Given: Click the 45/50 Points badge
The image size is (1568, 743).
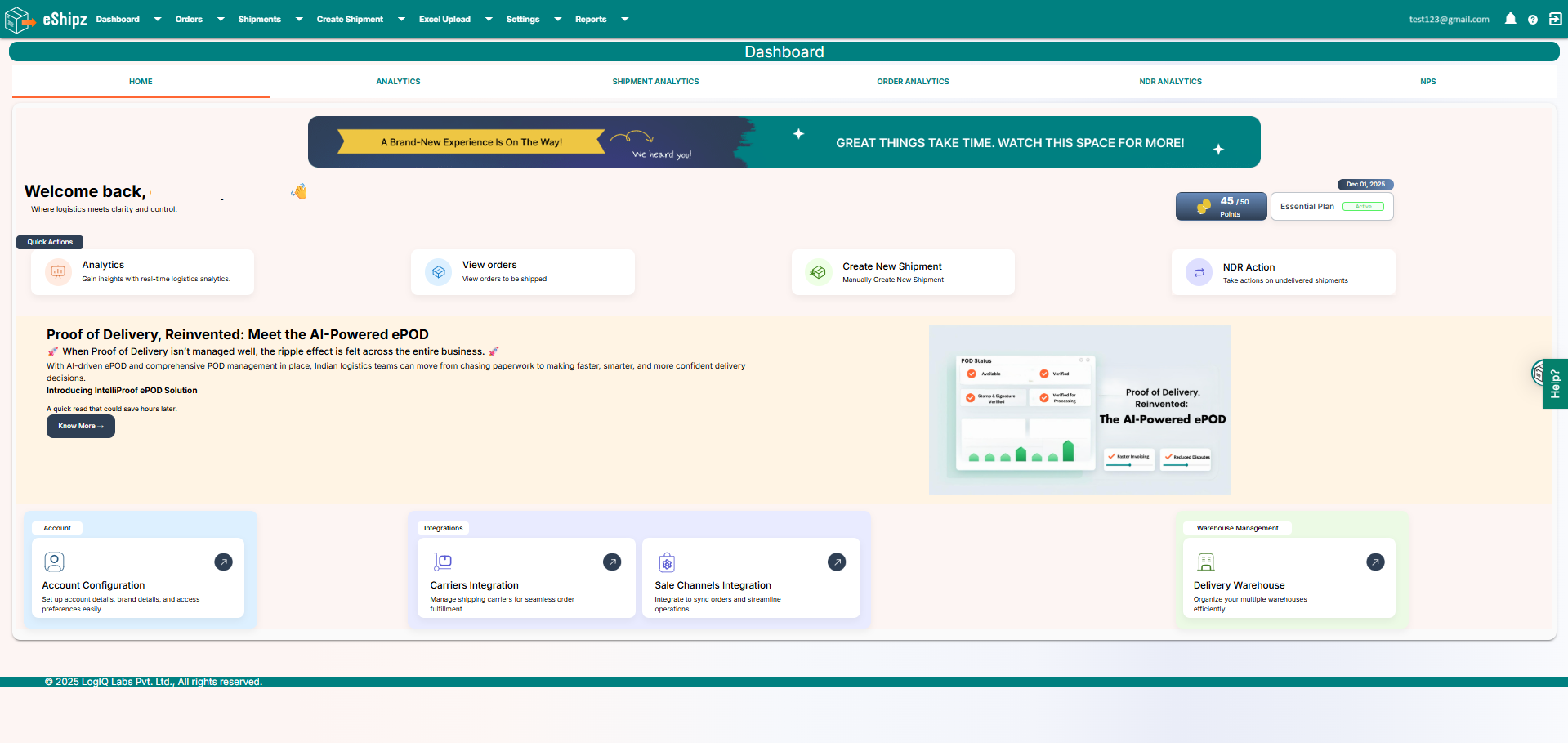Looking at the screenshot, I should [x=1221, y=207].
